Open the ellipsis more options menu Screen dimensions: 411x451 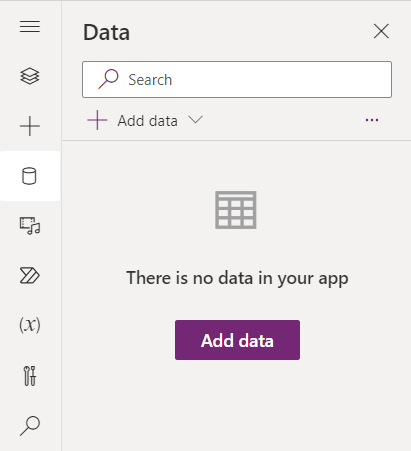point(372,120)
